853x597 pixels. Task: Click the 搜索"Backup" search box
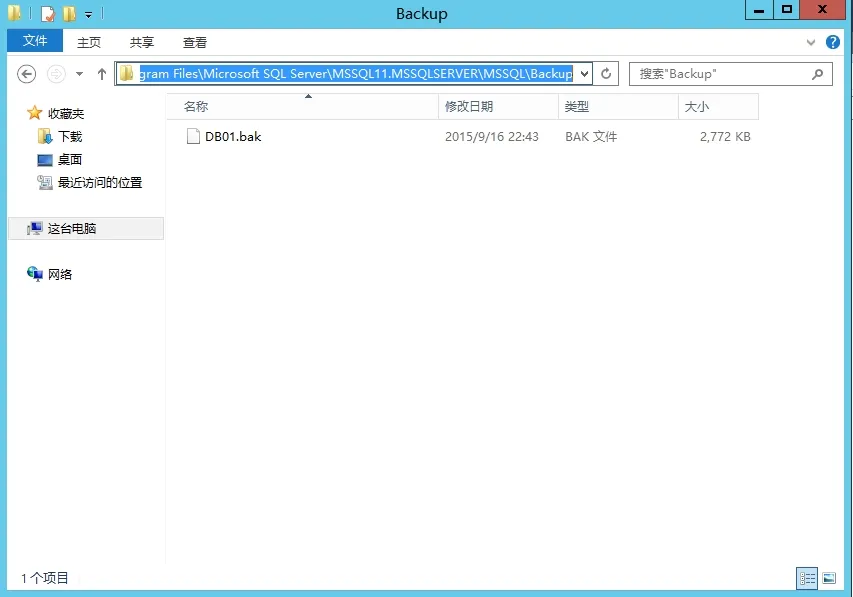pos(731,74)
